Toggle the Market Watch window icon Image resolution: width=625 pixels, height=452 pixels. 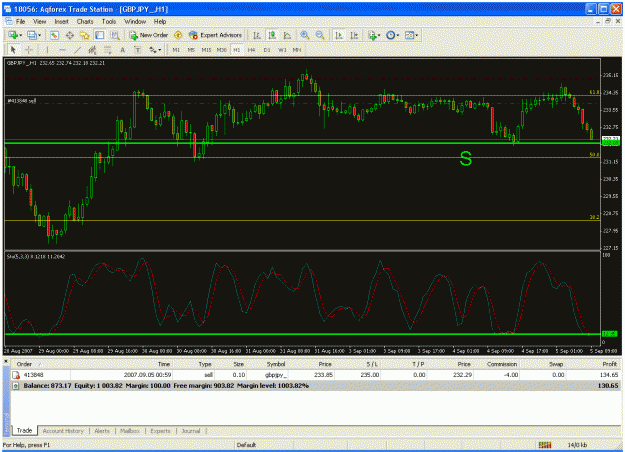pyautogui.click(x=54, y=35)
